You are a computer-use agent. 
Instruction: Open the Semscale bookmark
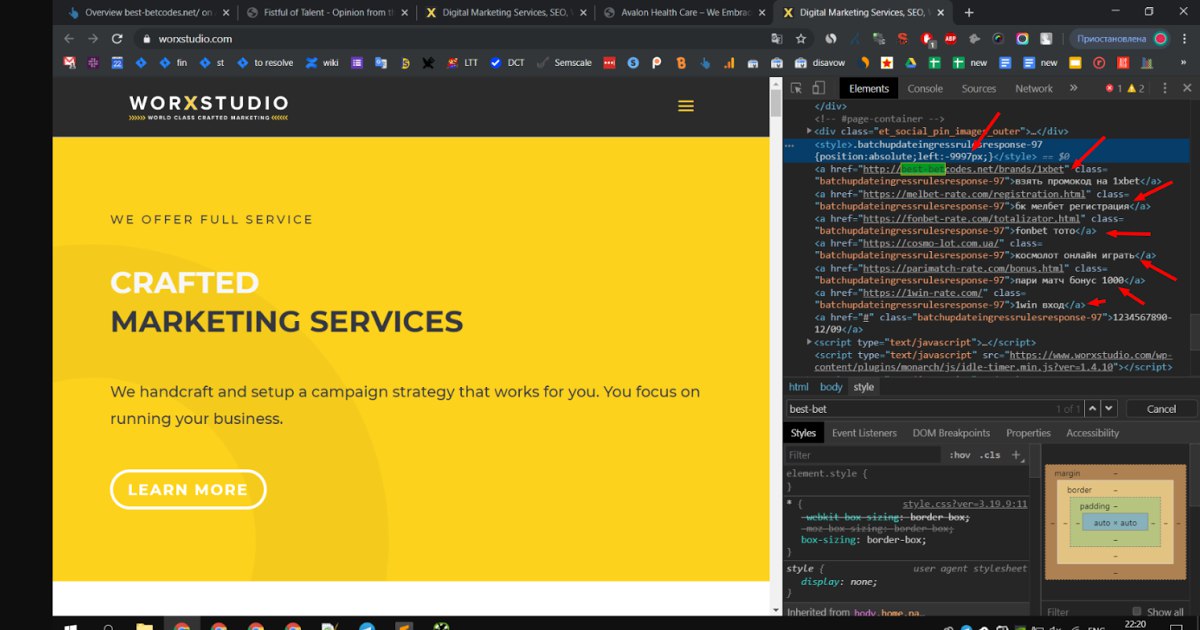point(565,62)
